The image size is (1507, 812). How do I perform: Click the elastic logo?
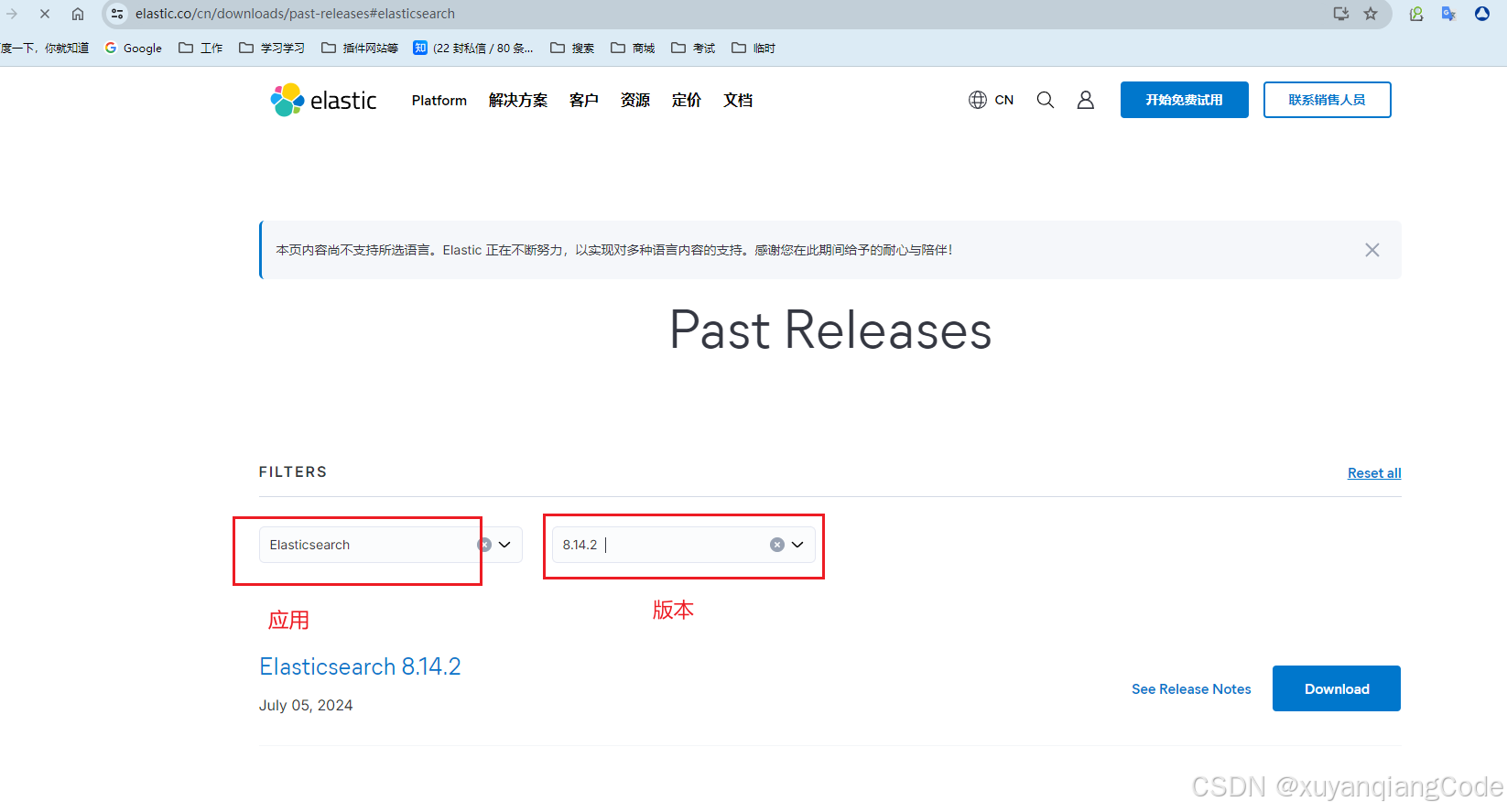(x=323, y=100)
